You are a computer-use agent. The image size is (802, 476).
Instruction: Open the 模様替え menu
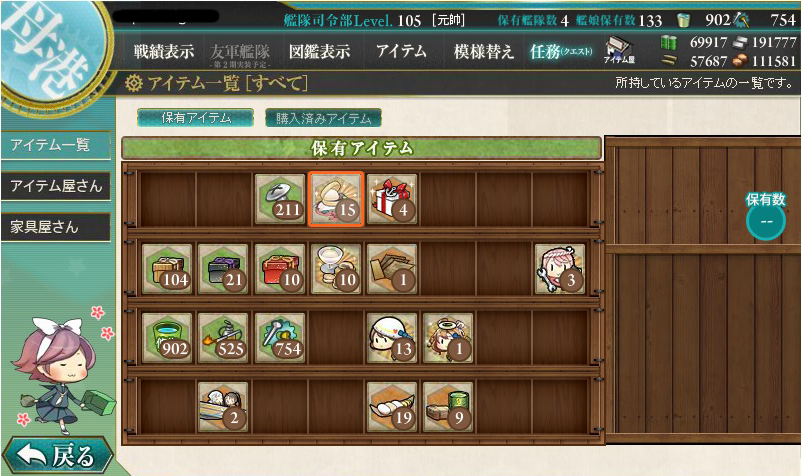(483, 52)
